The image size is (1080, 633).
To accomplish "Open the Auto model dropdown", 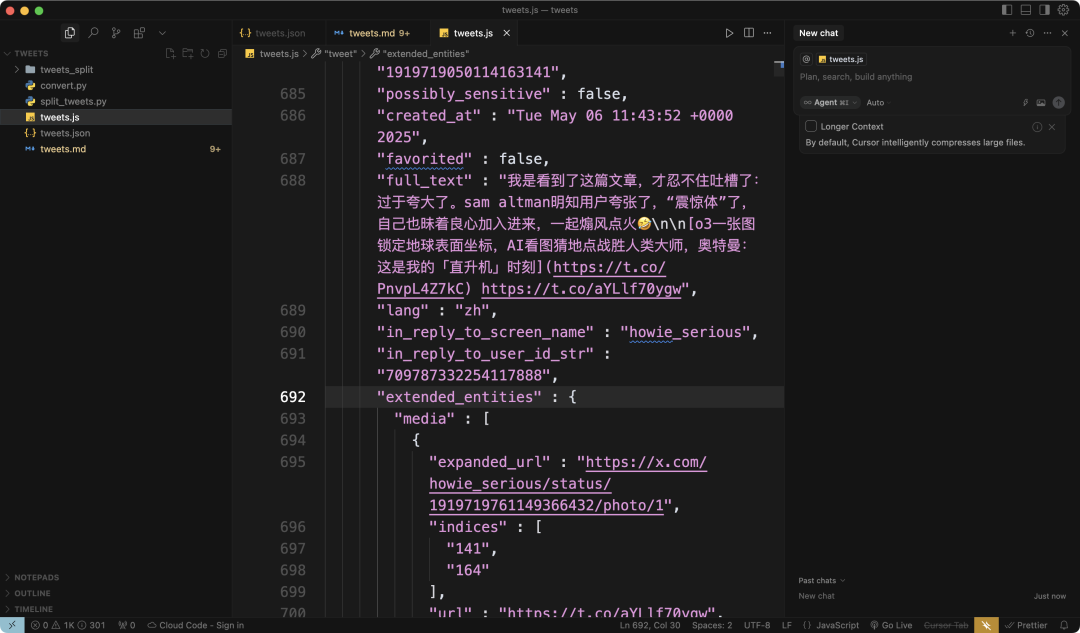I will tap(878, 103).
